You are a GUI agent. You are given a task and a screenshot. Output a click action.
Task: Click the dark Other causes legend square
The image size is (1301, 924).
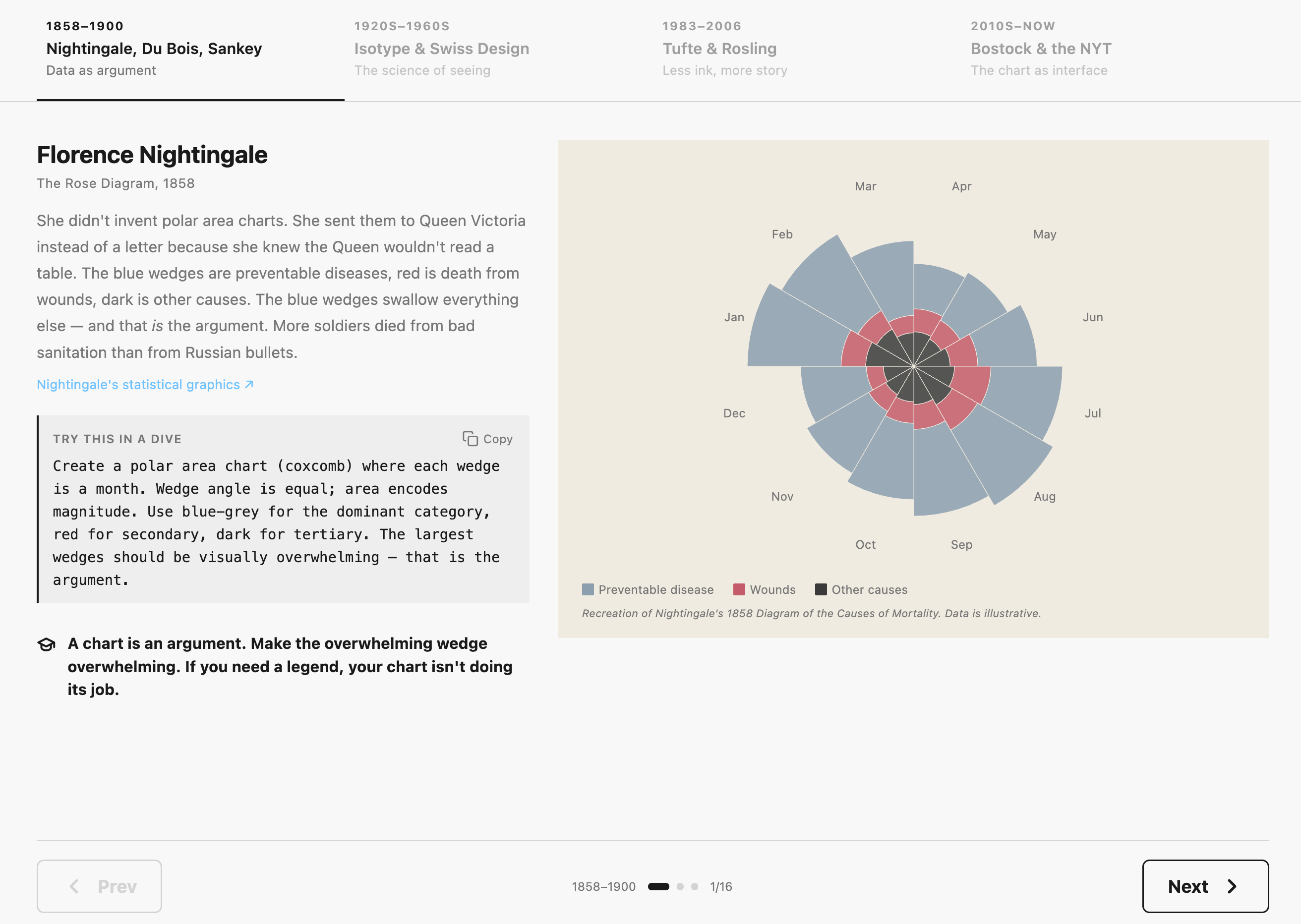(821, 589)
